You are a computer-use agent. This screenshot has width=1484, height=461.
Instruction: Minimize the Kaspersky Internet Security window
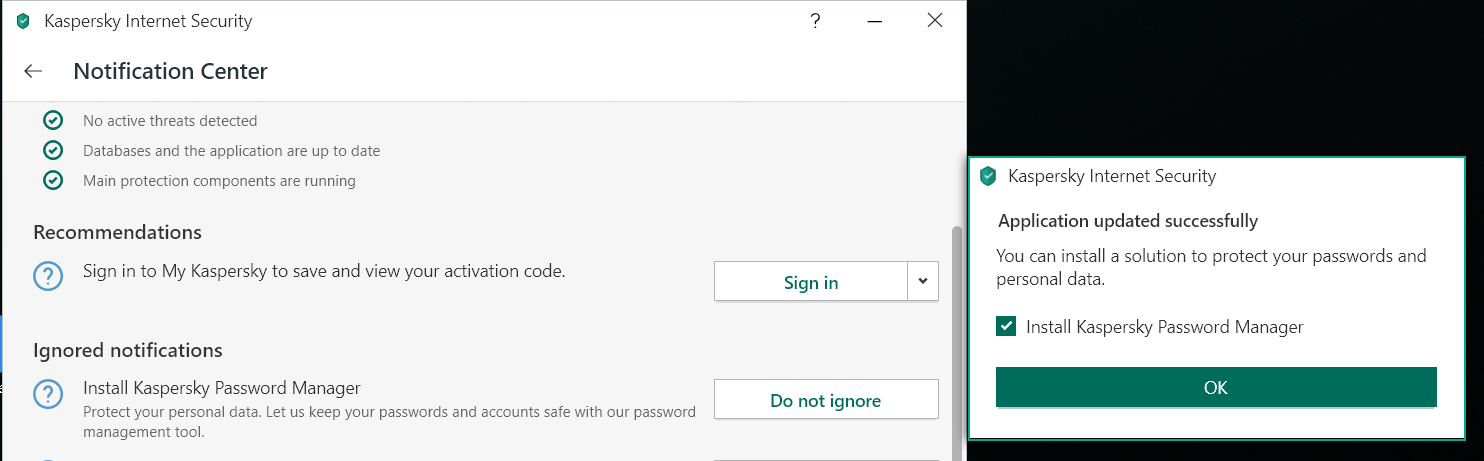[x=875, y=21]
